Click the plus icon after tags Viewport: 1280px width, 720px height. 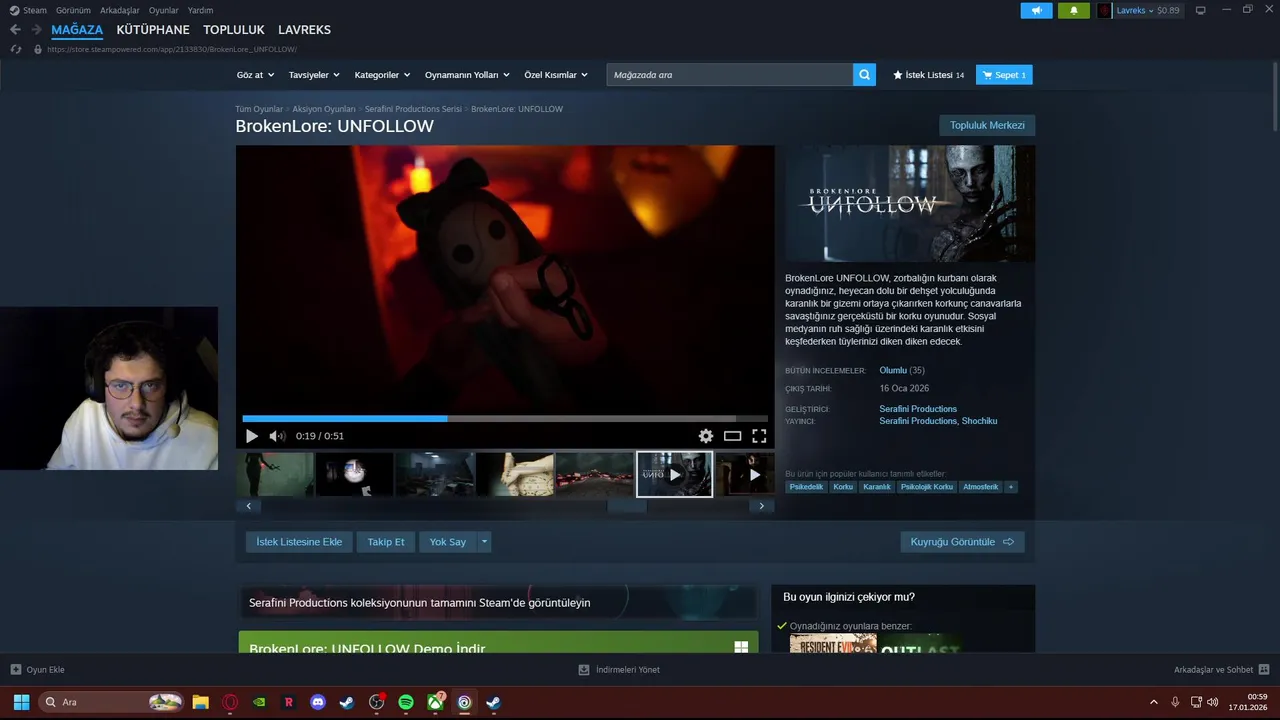(x=1011, y=487)
